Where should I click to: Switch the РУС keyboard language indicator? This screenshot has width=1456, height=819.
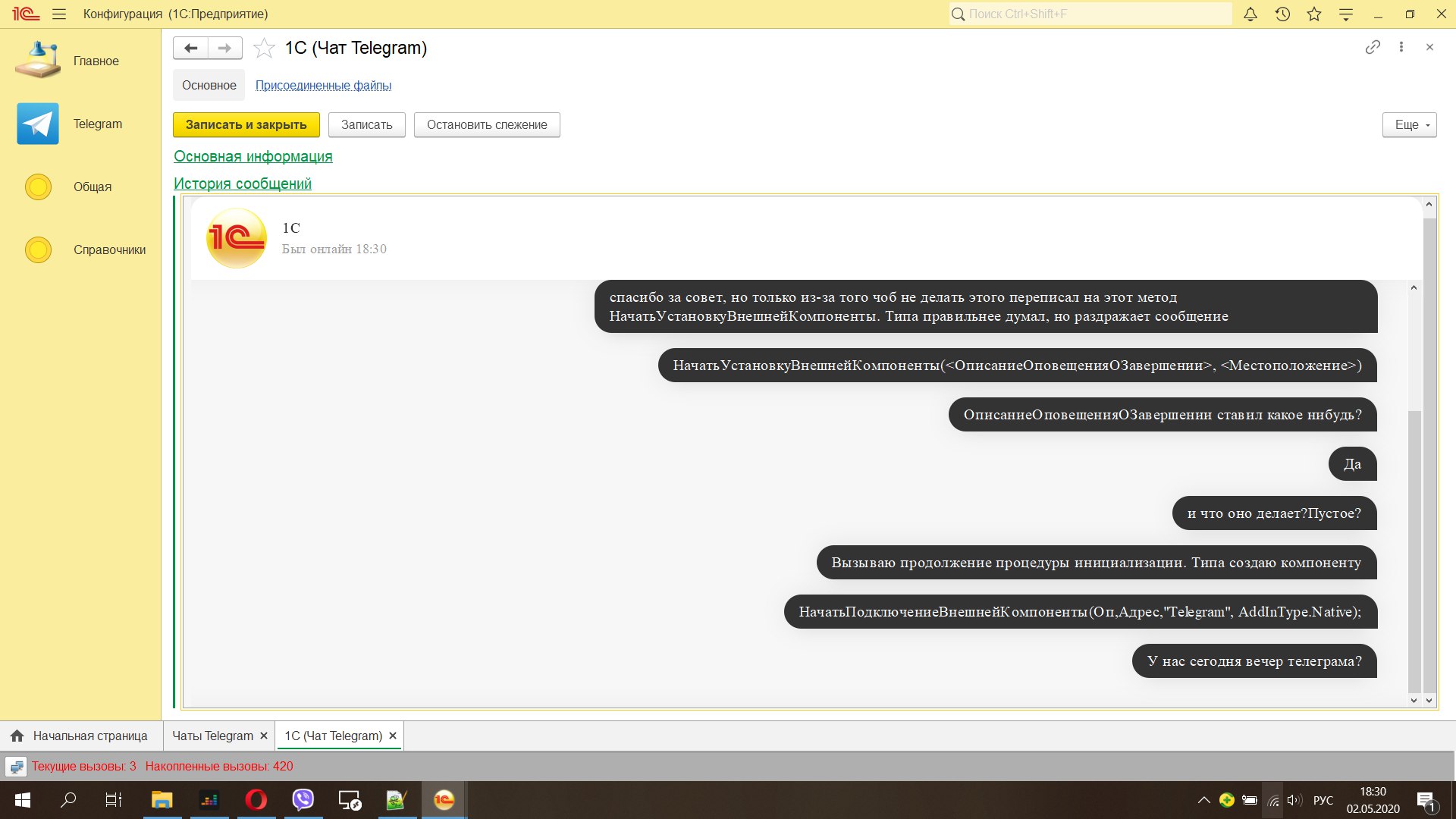(x=1323, y=800)
